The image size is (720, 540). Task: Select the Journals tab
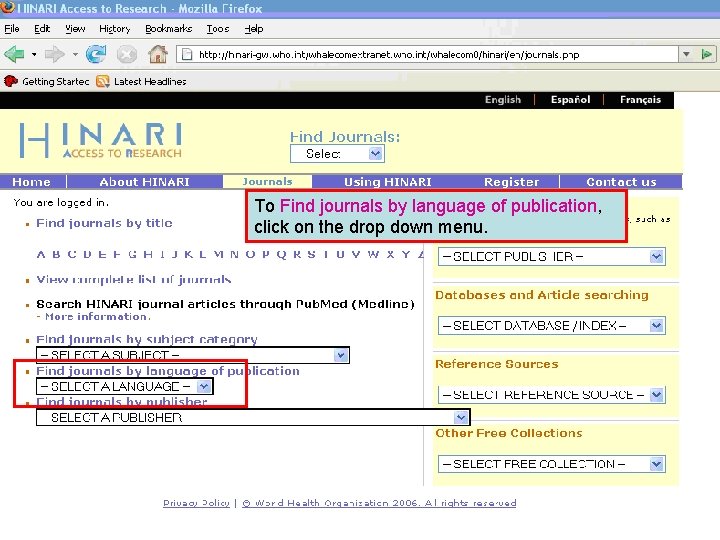[267, 182]
